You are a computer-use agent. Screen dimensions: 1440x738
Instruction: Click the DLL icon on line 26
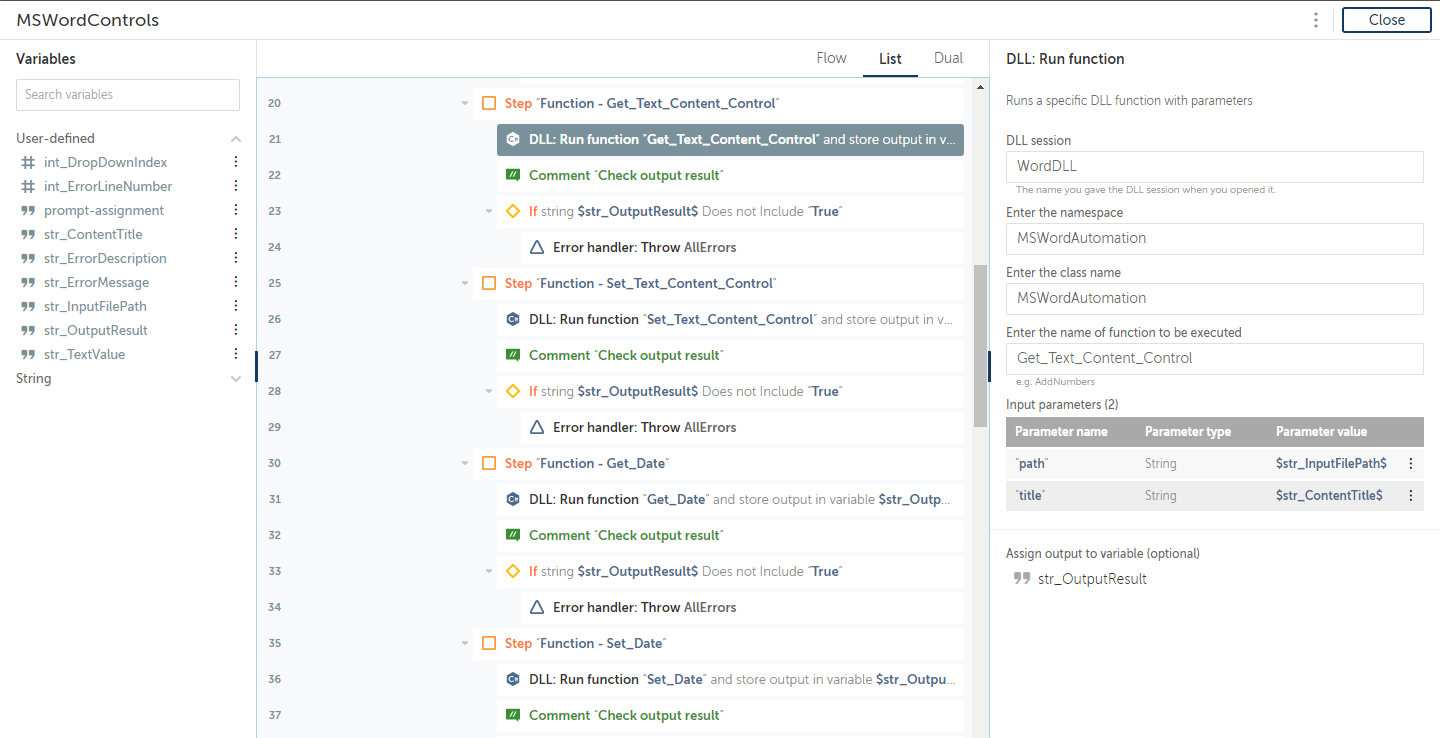[513, 319]
